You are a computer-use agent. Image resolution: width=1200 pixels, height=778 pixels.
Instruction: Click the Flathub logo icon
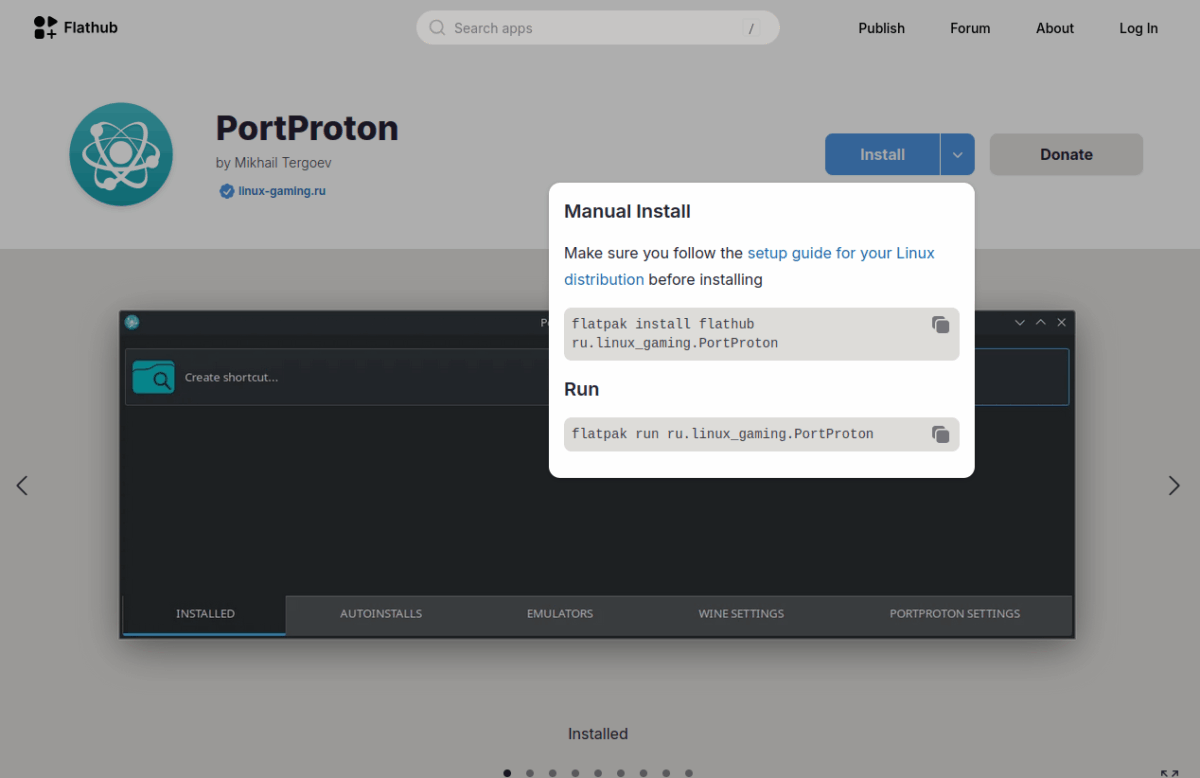click(43, 27)
